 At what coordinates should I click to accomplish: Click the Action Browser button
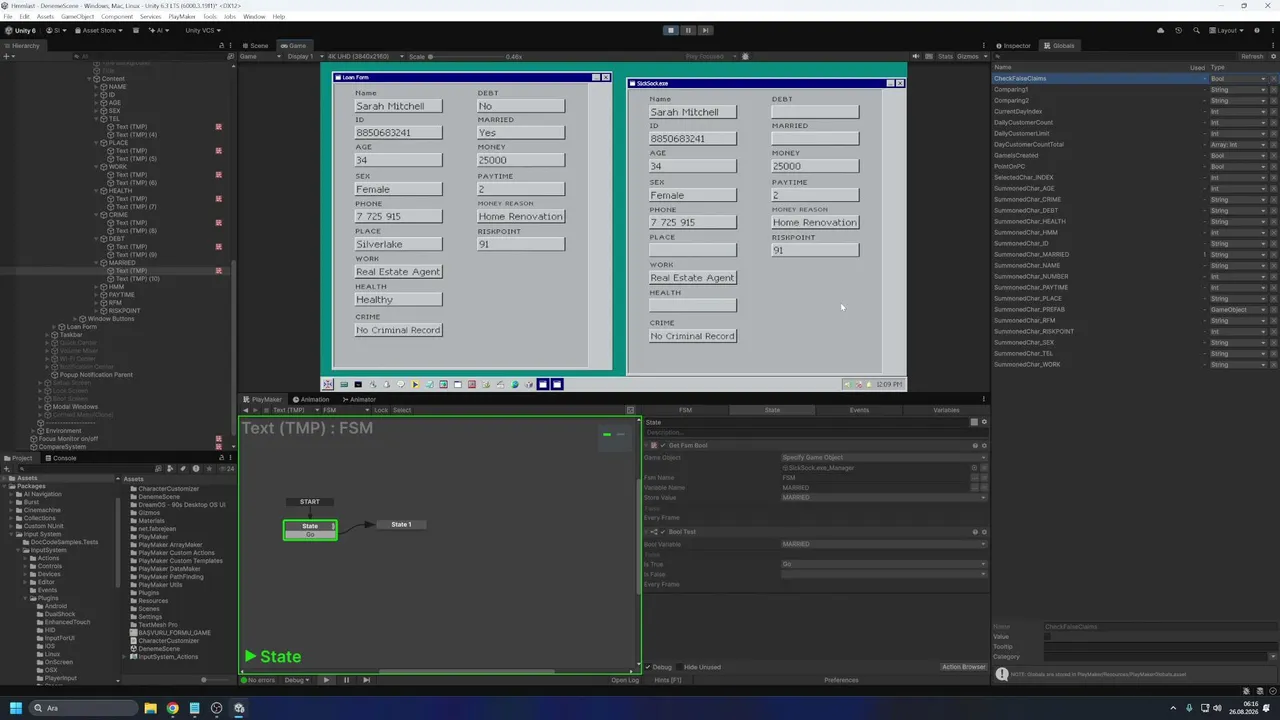[x=963, y=667]
